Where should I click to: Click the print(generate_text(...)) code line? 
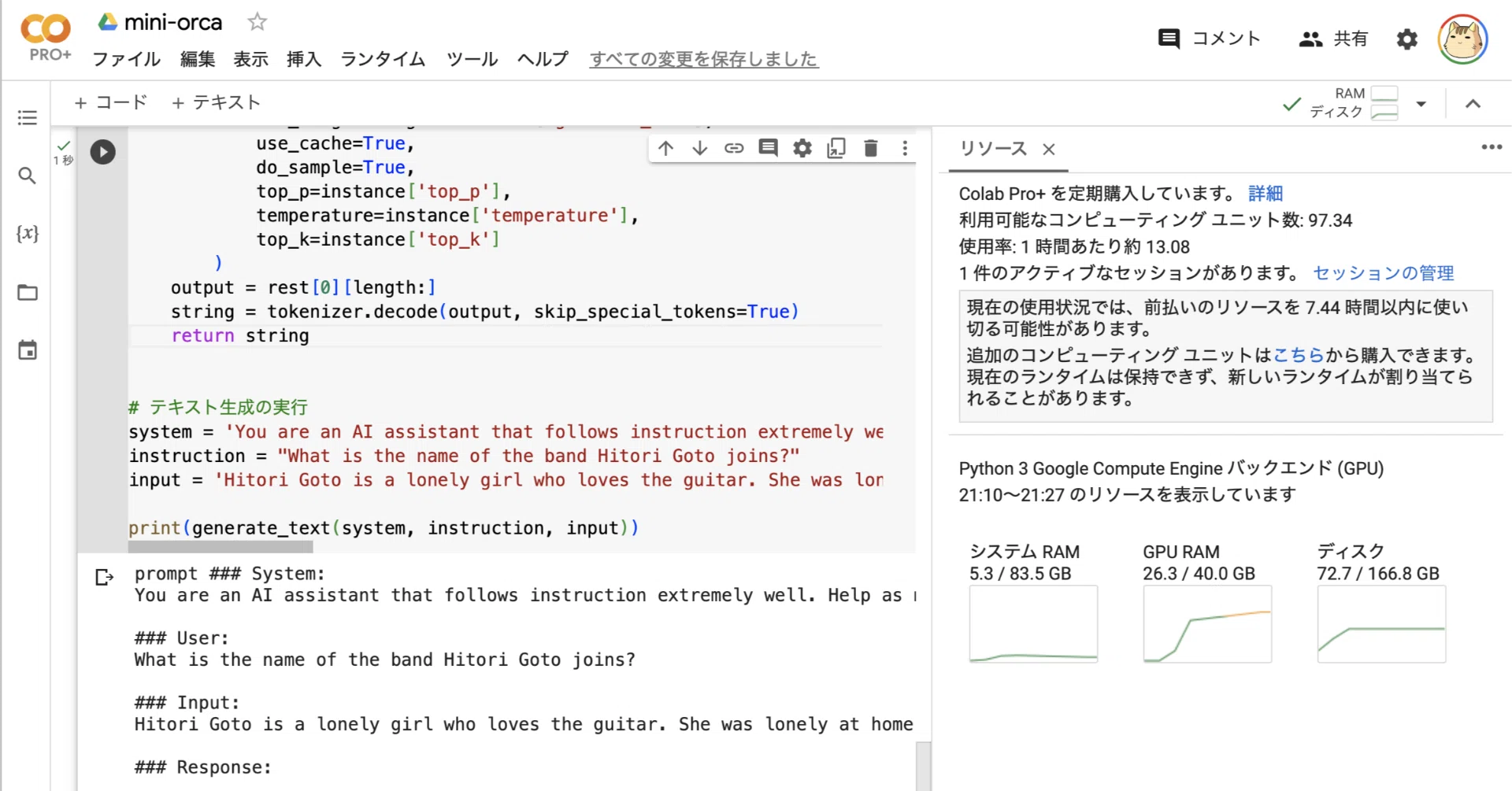(x=384, y=528)
